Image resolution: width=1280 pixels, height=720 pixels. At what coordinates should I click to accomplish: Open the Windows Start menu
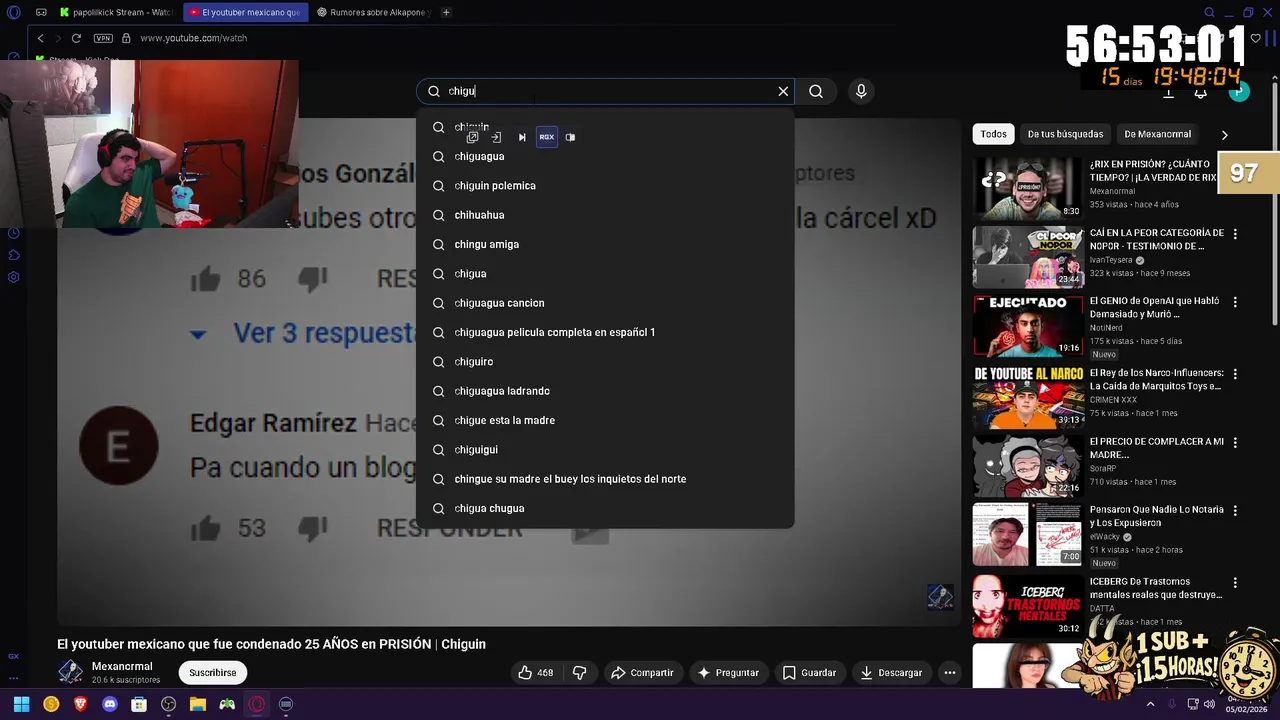coord(21,704)
